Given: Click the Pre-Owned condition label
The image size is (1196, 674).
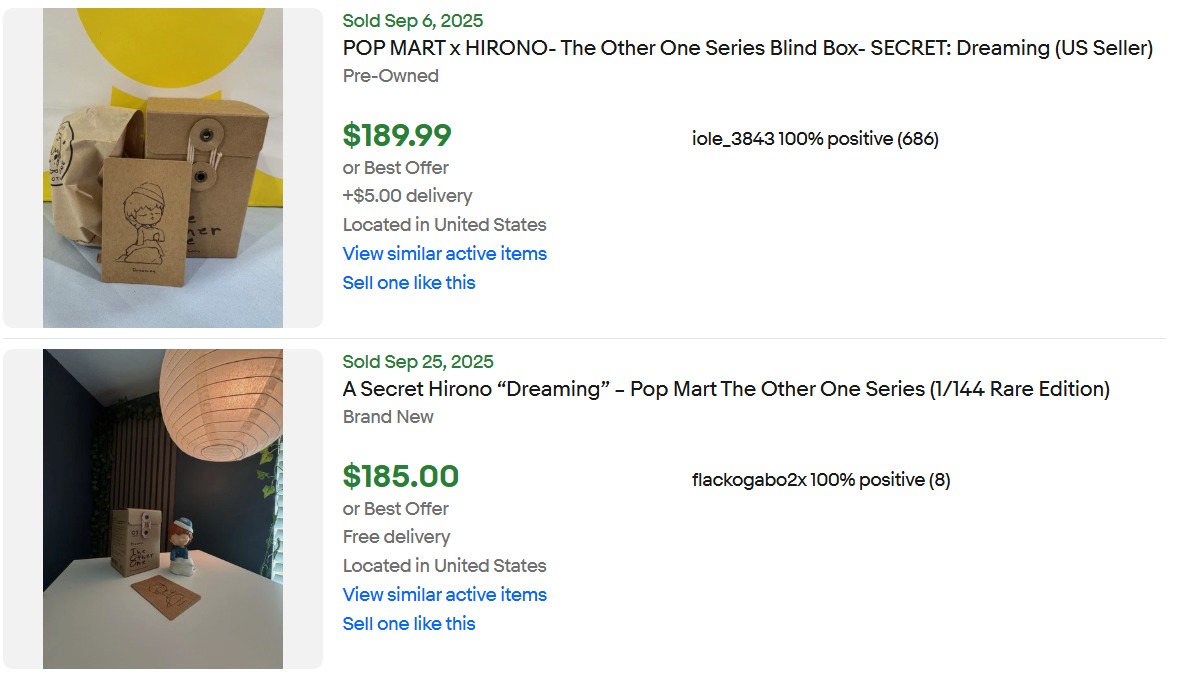Looking at the screenshot, I should (390, 76).
